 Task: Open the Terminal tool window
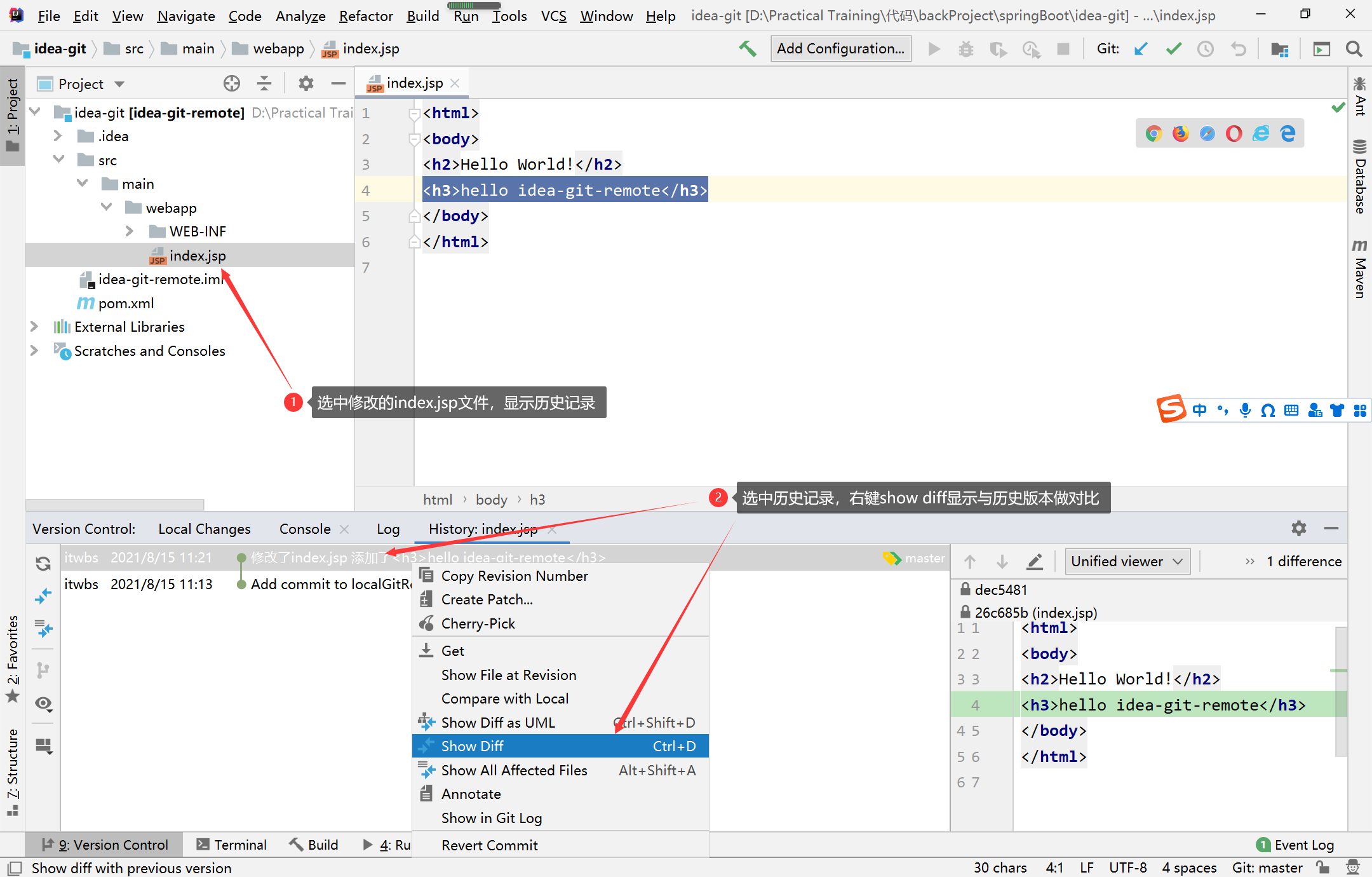[231, 845]
